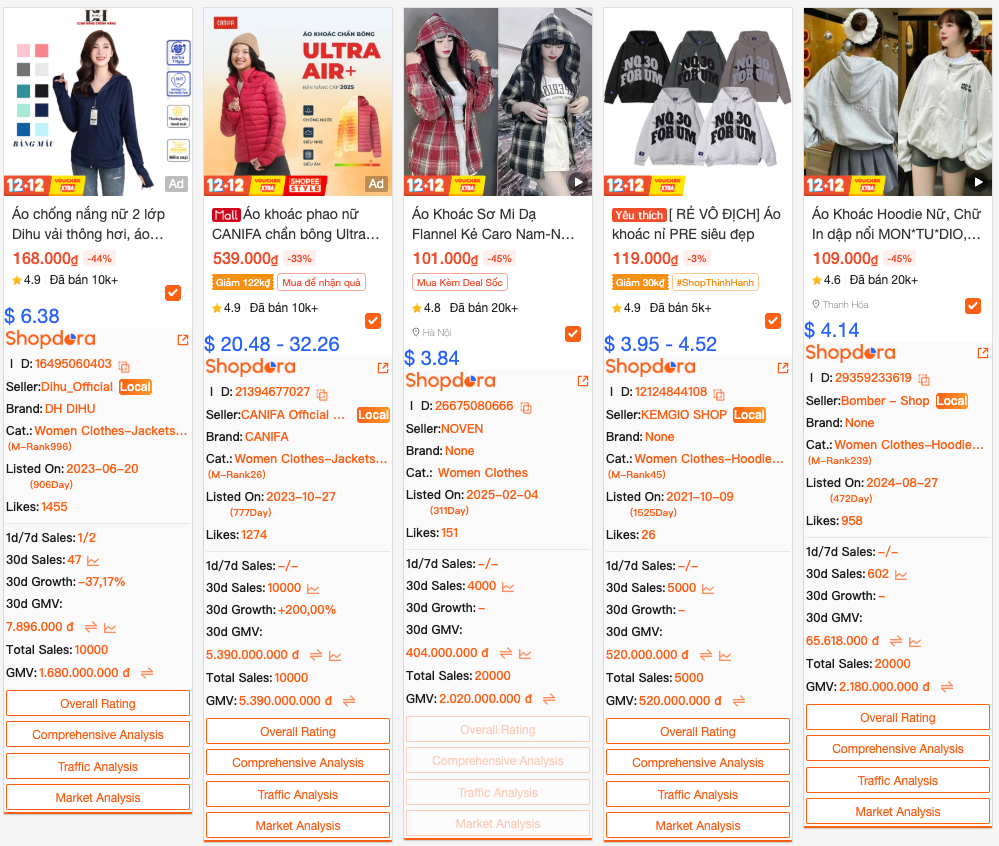Toggle the checkbox on the flannel jacket card
The image size is (999, 846).
point(573,334)
